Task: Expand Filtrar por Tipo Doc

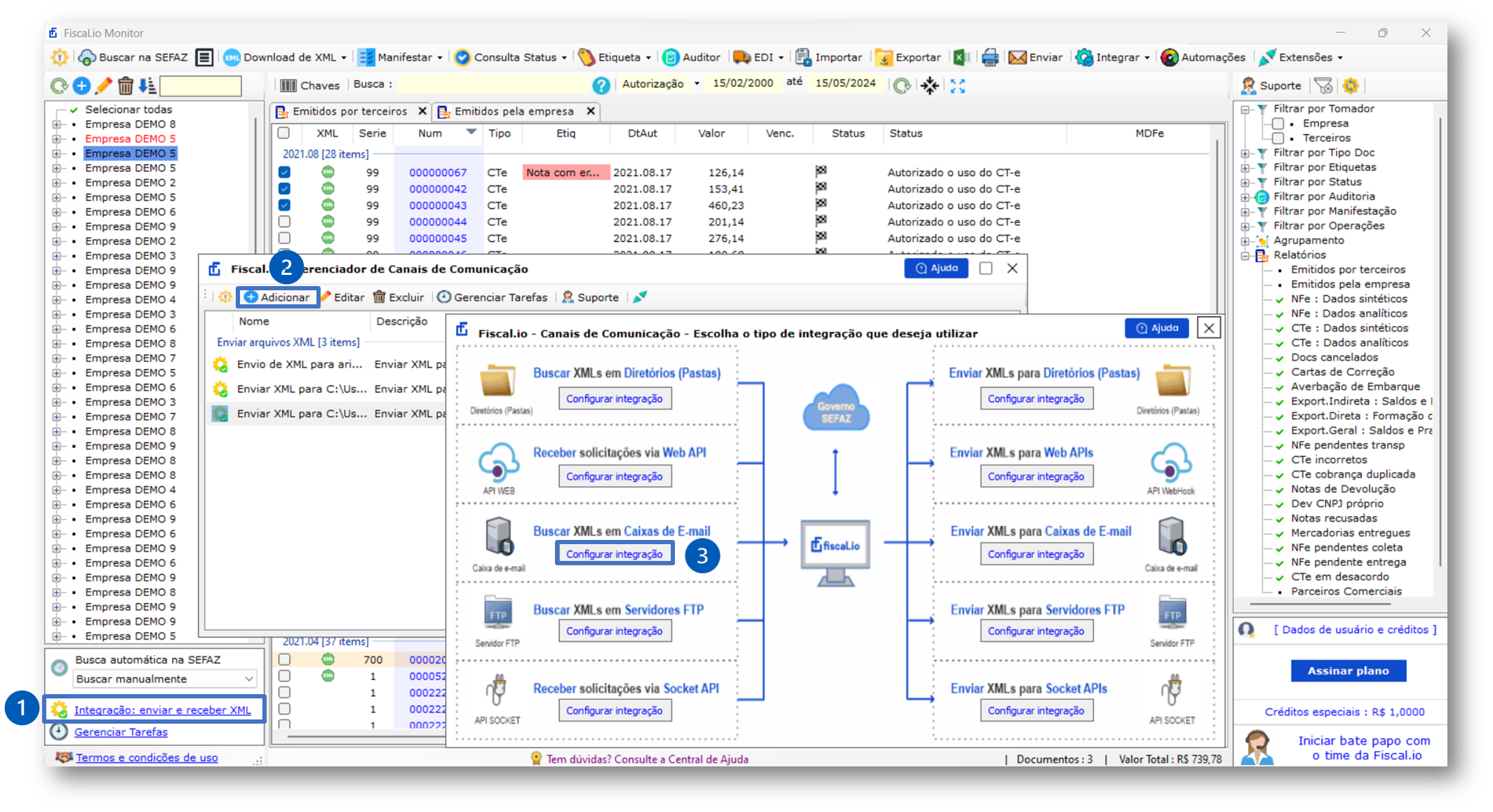Action: coord(1245,153)
